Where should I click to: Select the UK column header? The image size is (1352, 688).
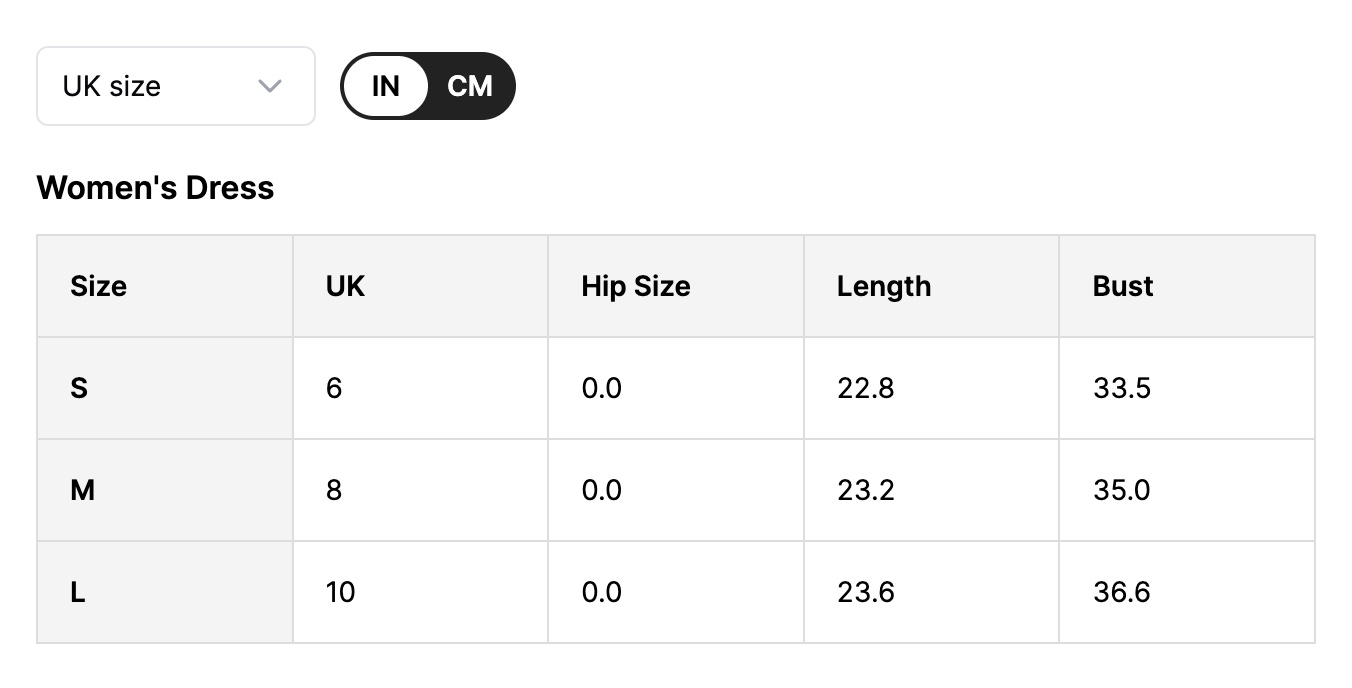tap(345, 286)
